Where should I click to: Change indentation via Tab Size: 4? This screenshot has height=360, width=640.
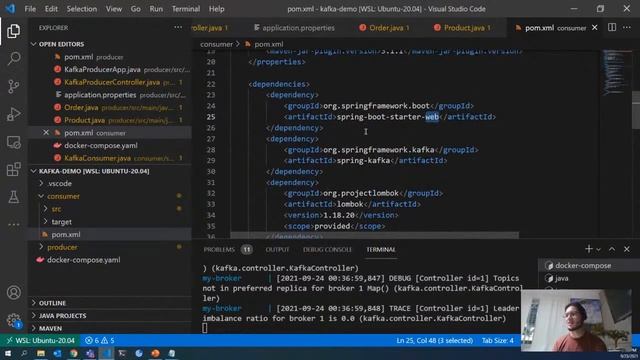click(498, 340)
